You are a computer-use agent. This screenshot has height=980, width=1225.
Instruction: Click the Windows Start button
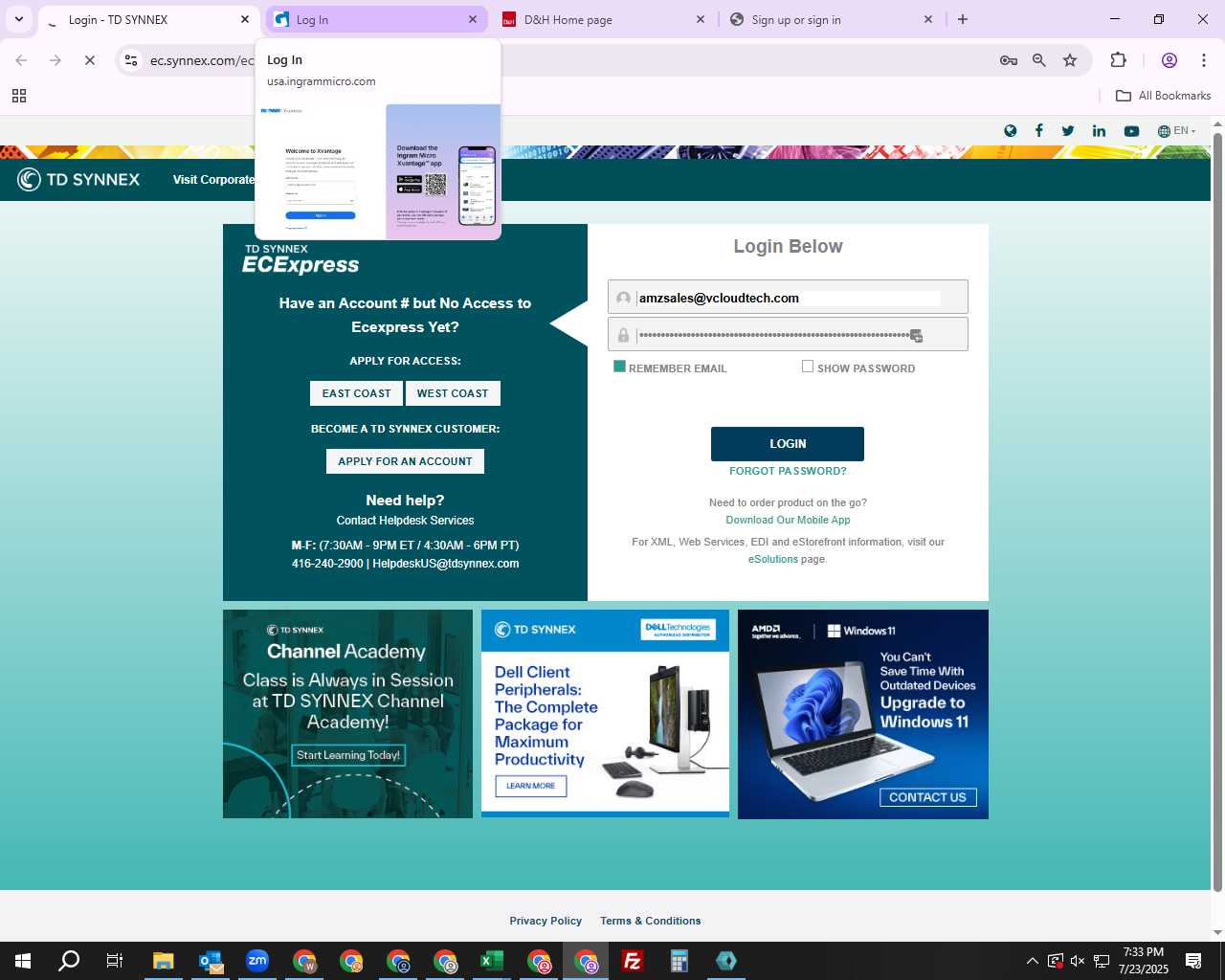(23, 961)
